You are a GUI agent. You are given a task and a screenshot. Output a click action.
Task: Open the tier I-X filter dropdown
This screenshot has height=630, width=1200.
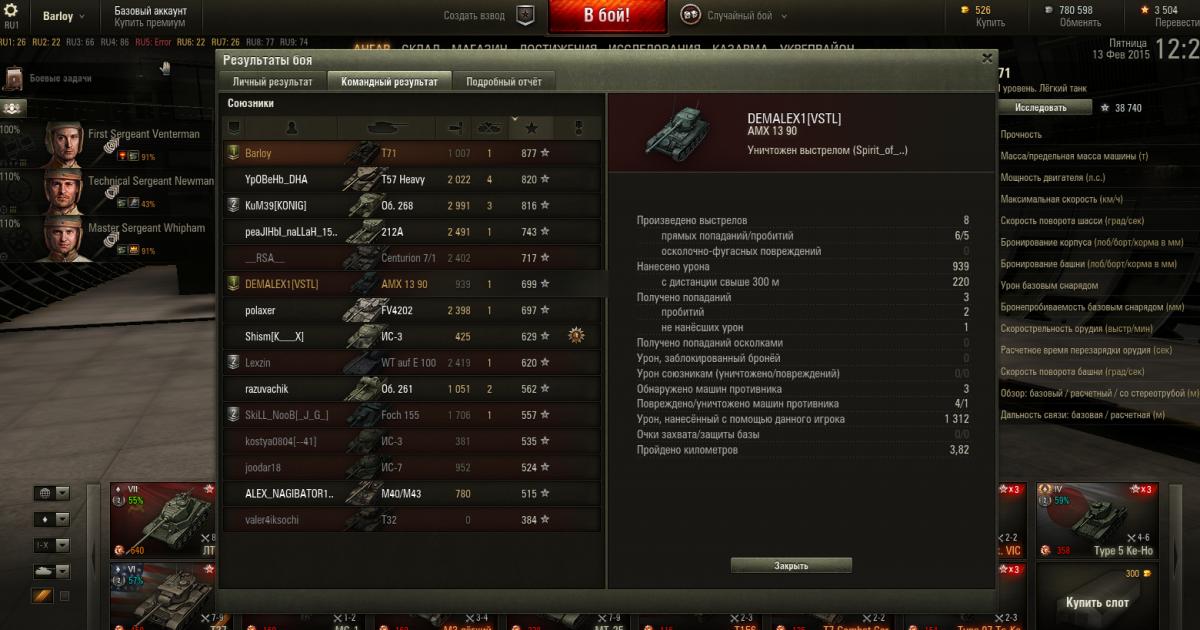[51, 545]
